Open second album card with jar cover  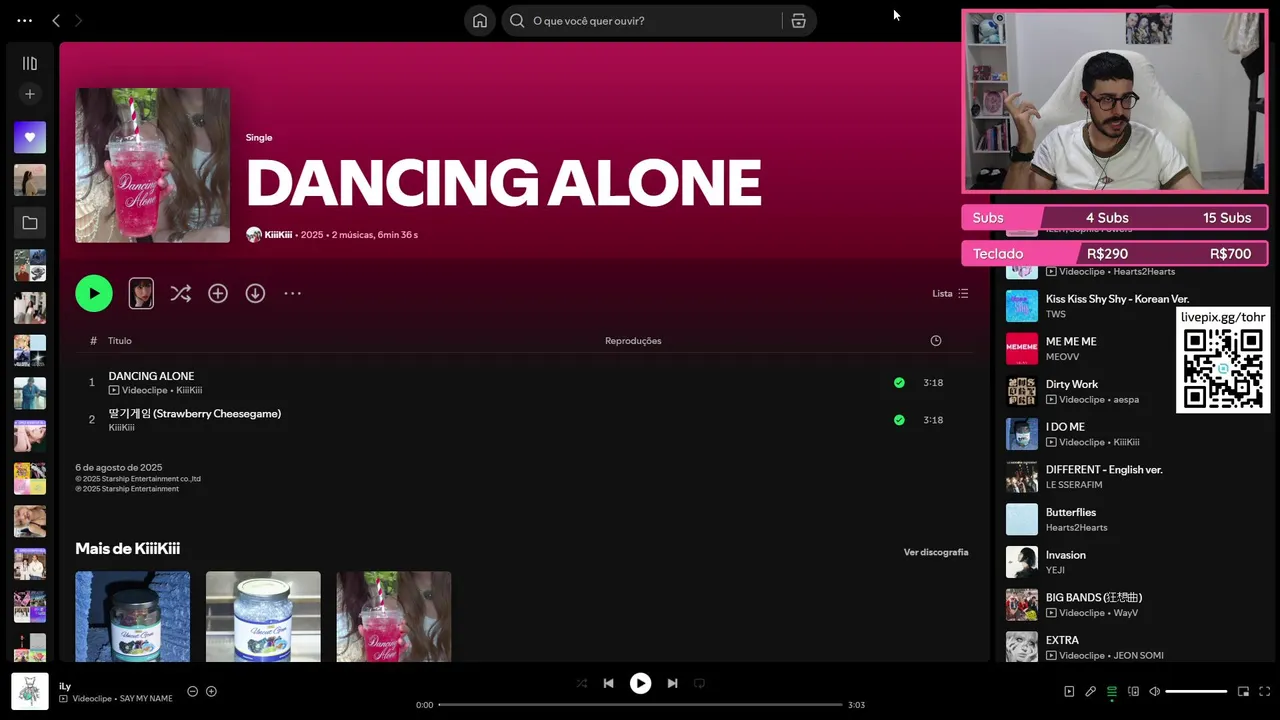tap(263, 616)
